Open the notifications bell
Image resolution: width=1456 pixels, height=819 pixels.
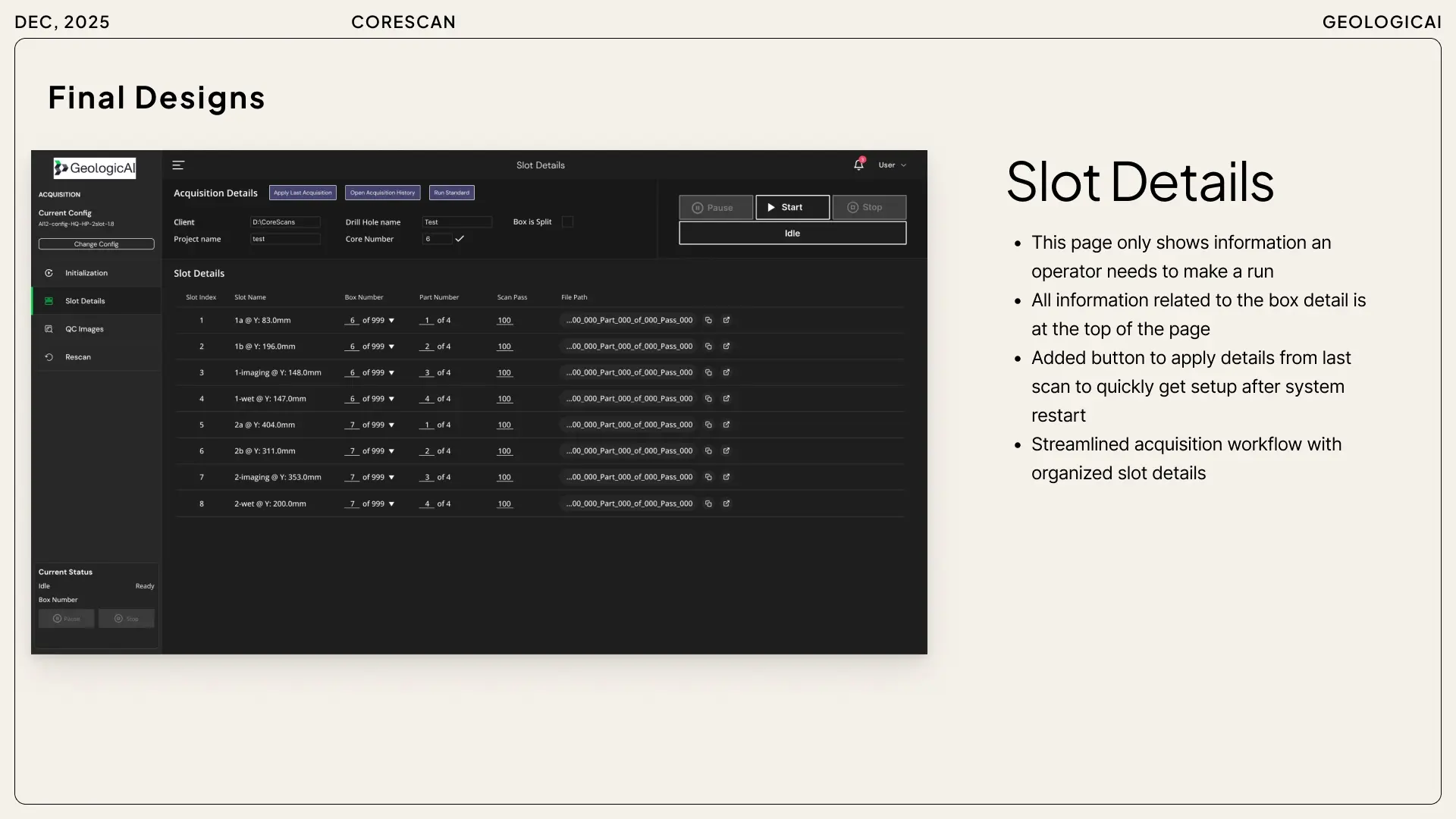click(858, 165)
